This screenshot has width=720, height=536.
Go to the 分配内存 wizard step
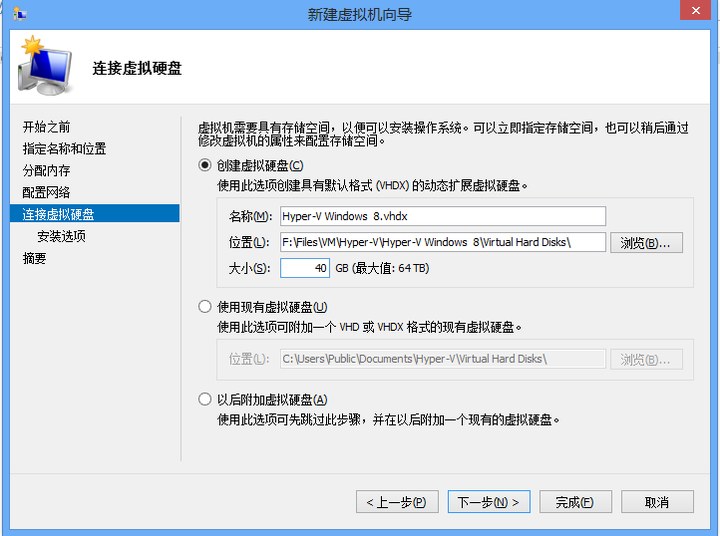click(x=46, y=170)
